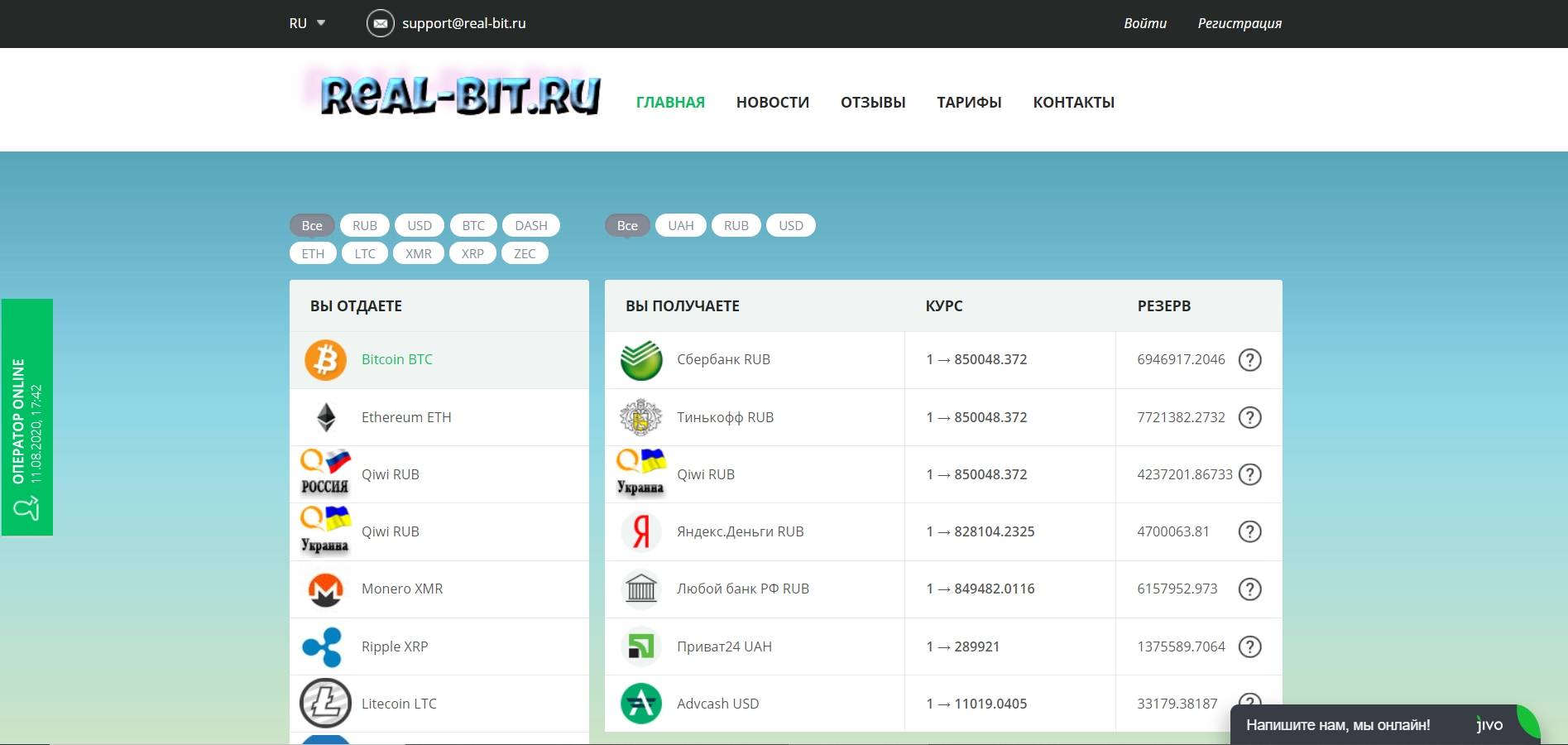The image size is (1568, 745).
Task: Click the Ethereum diamond icon
Action: [327, 417]
